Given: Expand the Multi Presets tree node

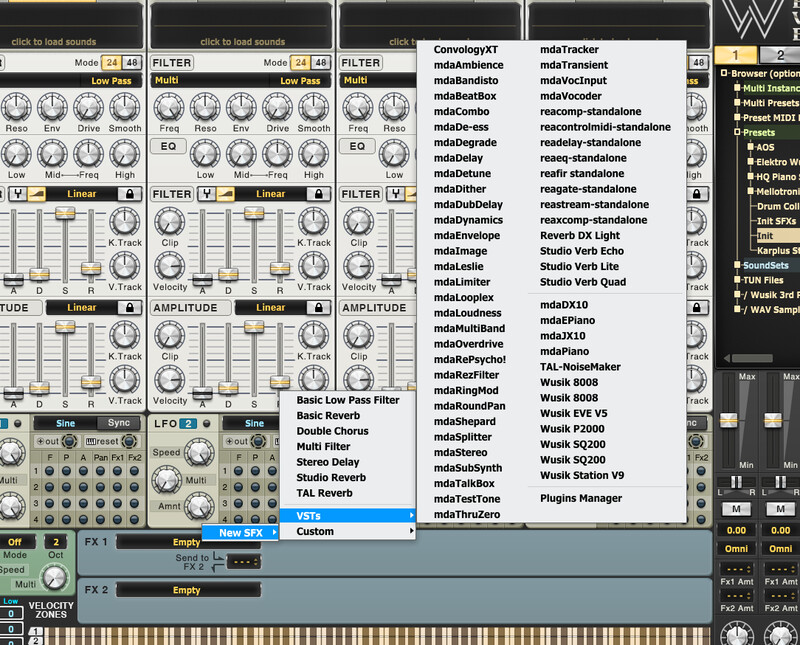Looking at the screenshot, I should 737,103.
